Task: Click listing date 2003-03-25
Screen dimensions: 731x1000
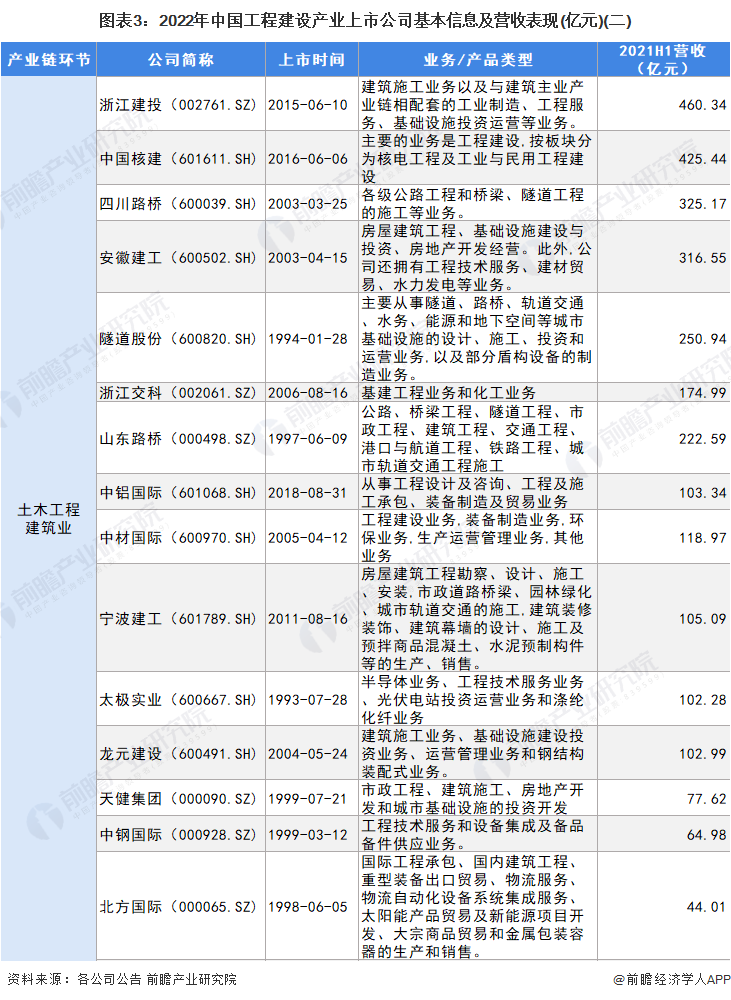Action: click(x=307, y=204)
